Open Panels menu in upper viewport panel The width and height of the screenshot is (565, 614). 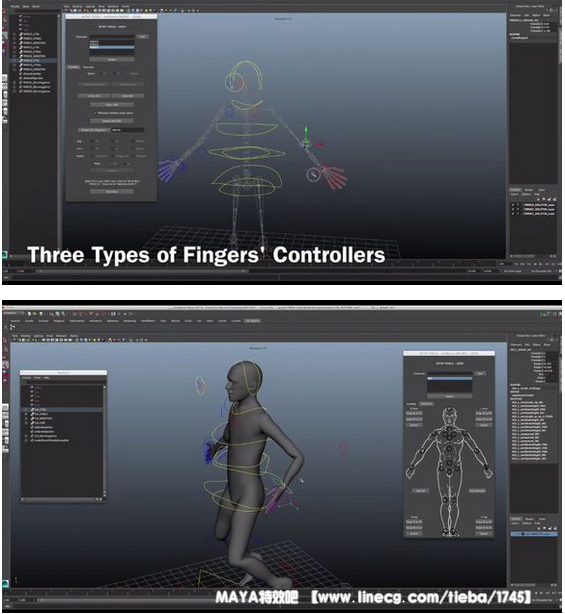125,7
